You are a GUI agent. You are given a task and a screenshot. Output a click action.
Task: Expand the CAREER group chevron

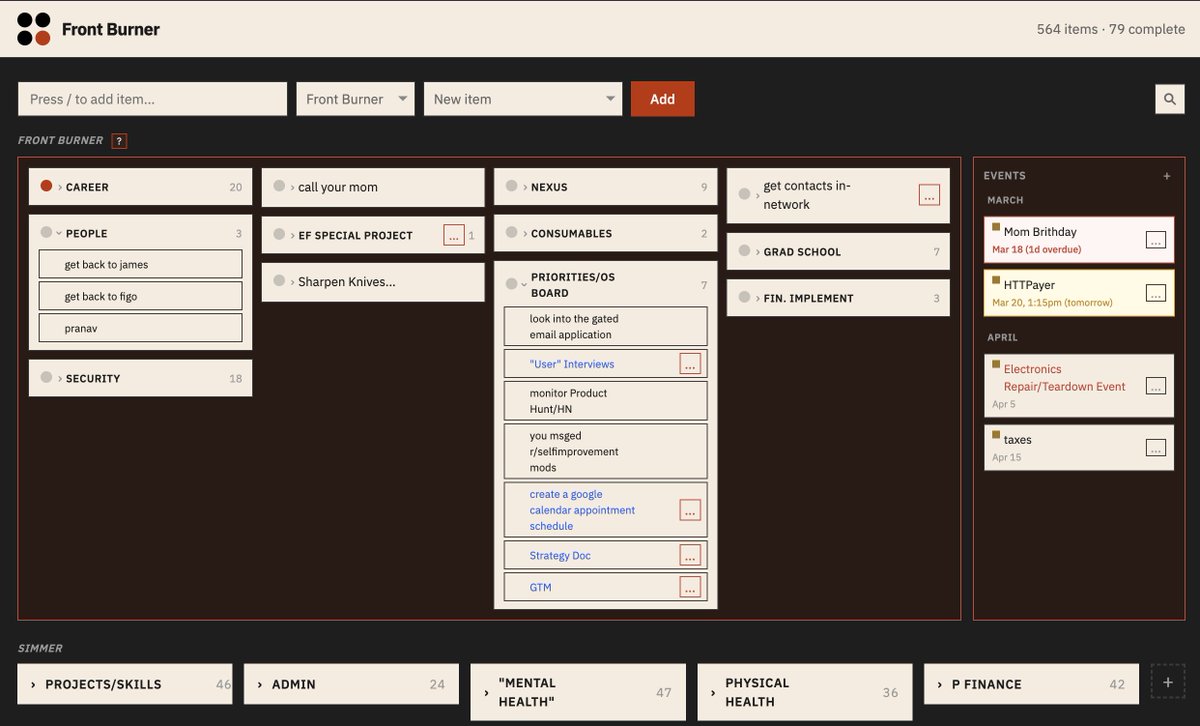tap(60, 187)
